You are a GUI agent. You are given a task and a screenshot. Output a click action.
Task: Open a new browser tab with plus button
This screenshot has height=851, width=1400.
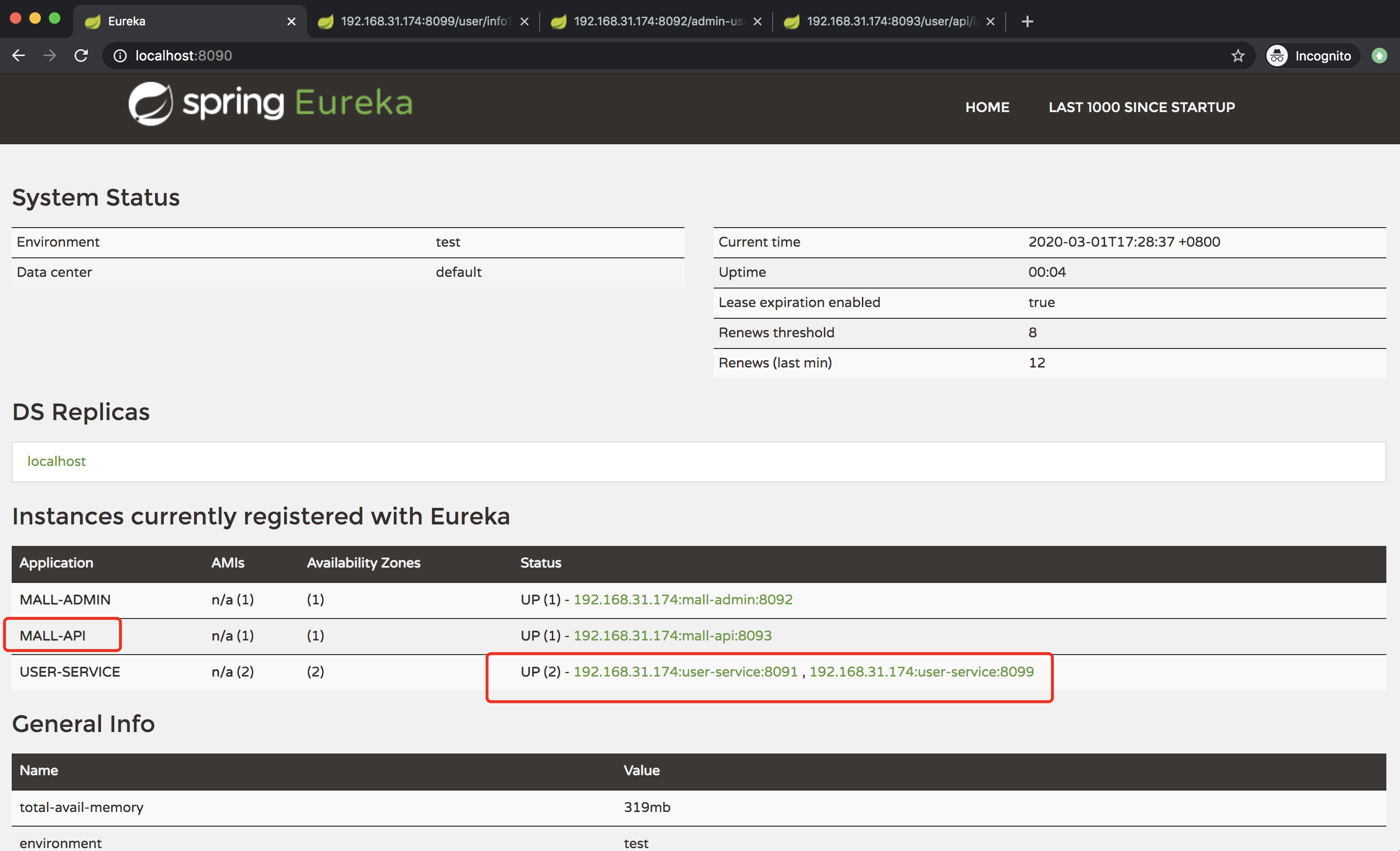click(1027, 21)
